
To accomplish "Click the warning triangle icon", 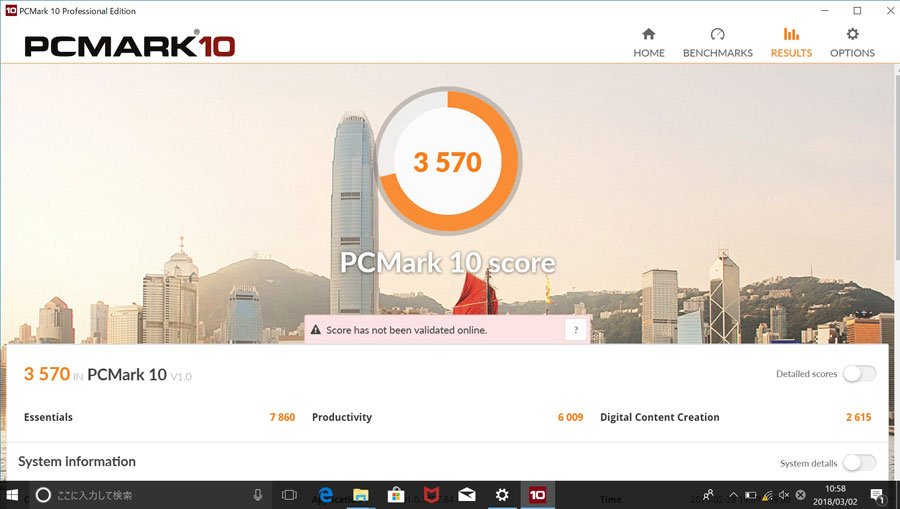I will 315,330.
